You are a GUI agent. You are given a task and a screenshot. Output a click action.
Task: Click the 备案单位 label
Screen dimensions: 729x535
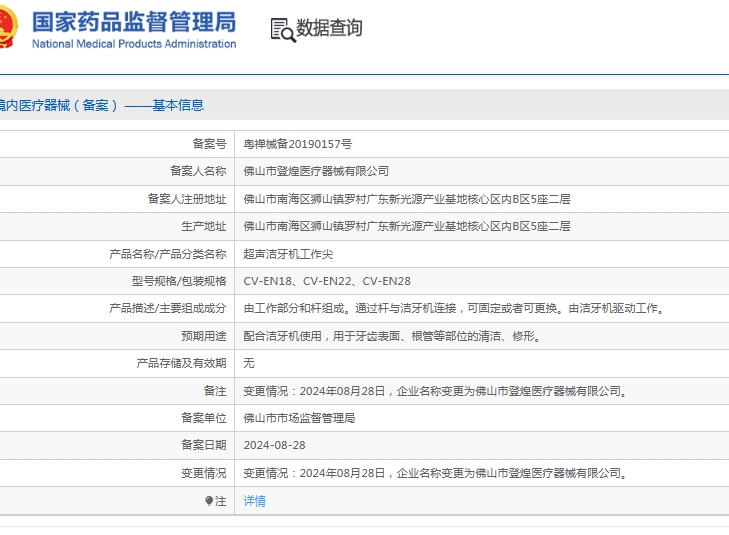tap(204, 418)
